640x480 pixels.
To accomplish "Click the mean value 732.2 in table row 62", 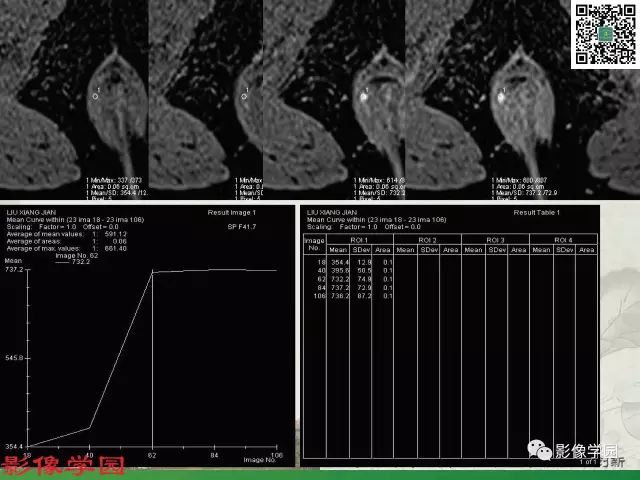I will tap(340, 279).
